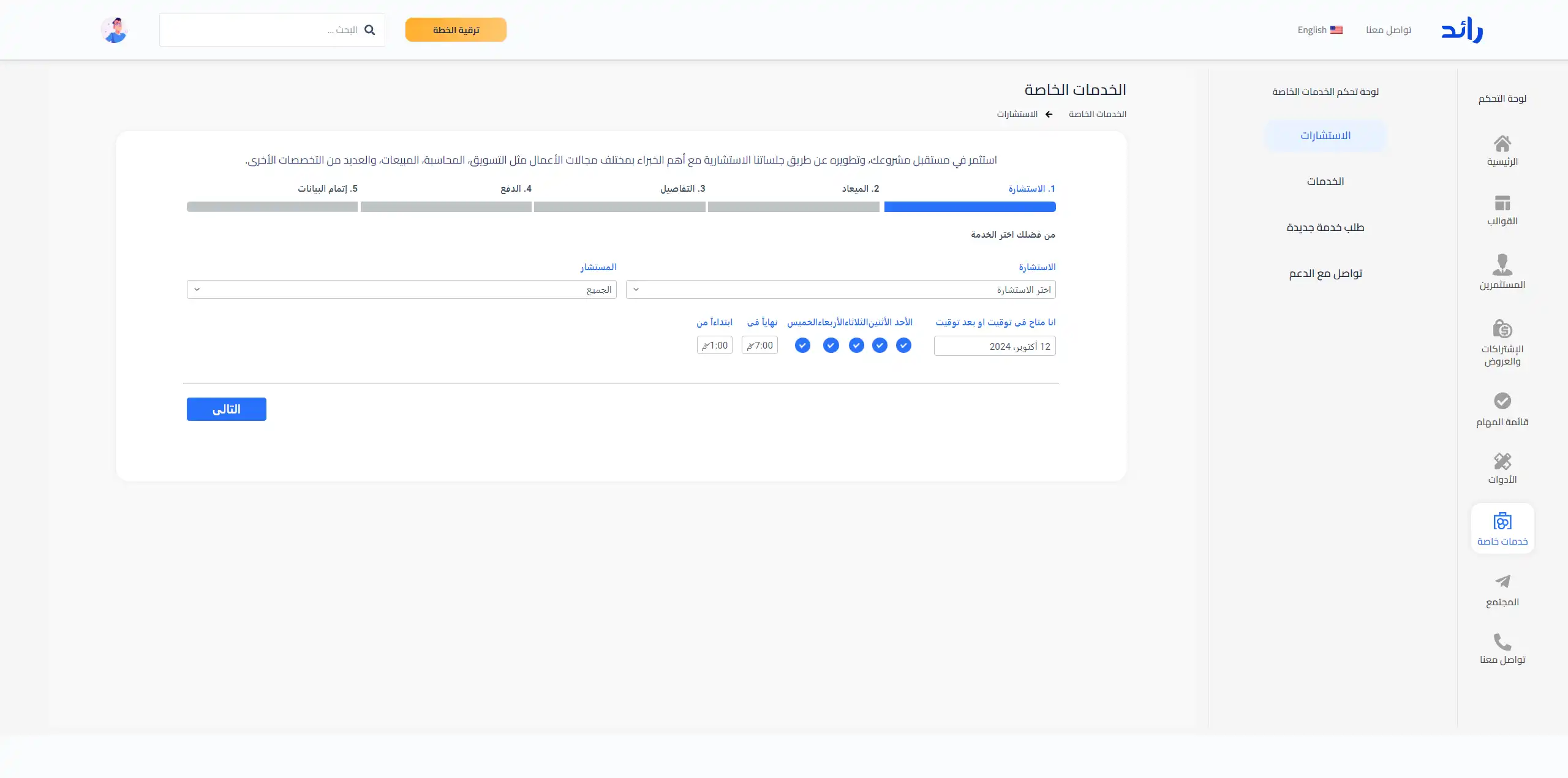Open the الأدوات tools icon
This screenshot has width=1568, height=778.
(x=1502, y=461)
